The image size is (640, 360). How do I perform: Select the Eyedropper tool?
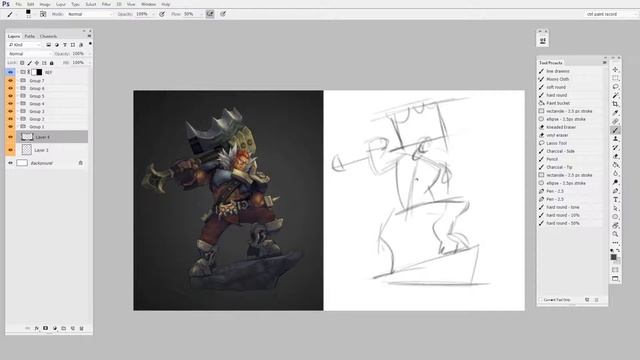616,113
